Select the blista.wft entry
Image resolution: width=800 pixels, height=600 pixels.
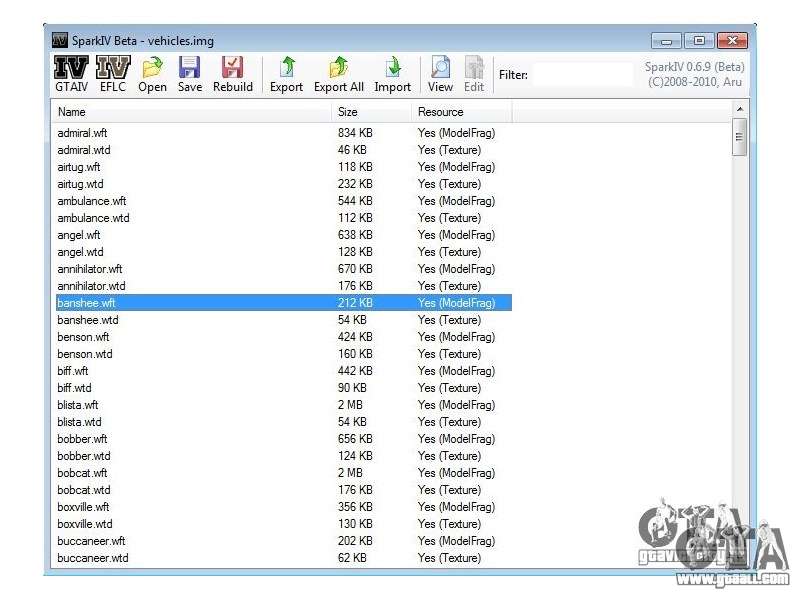[78, 405]
